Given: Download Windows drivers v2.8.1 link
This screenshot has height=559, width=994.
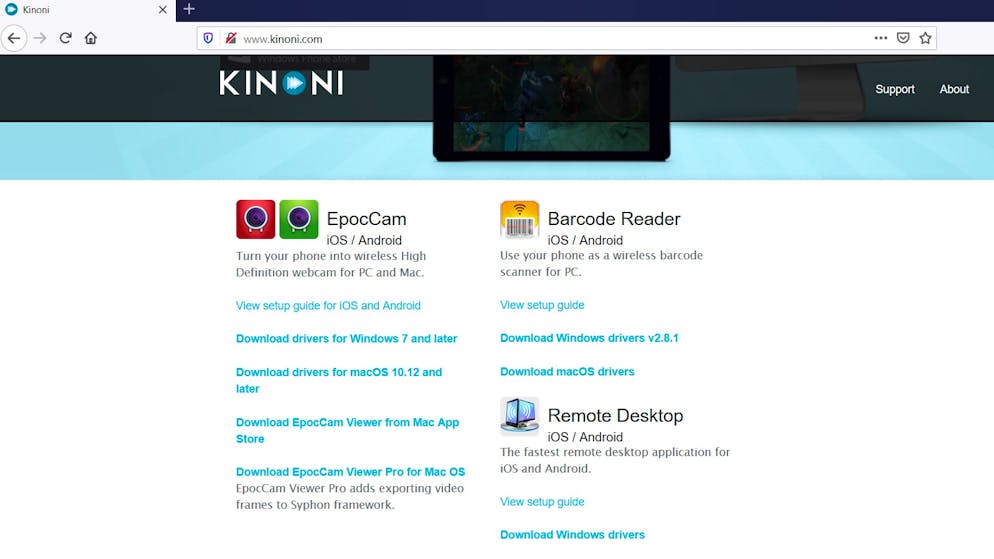Looking at the screenshot, I should (589, 338).
